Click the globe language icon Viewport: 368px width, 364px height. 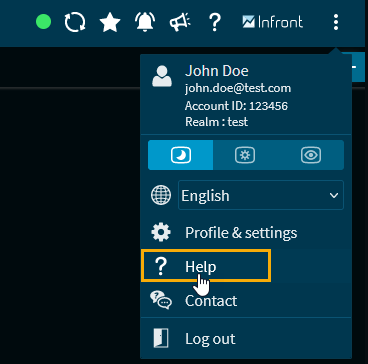click(x=161, y=195)
